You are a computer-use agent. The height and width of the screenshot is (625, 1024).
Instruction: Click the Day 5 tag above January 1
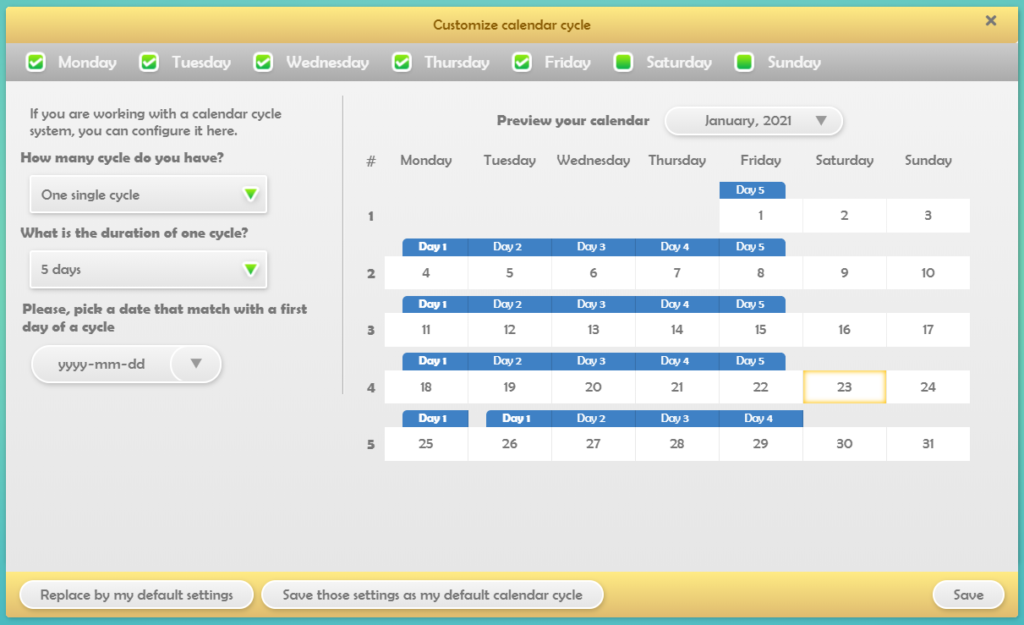(752, 190)
